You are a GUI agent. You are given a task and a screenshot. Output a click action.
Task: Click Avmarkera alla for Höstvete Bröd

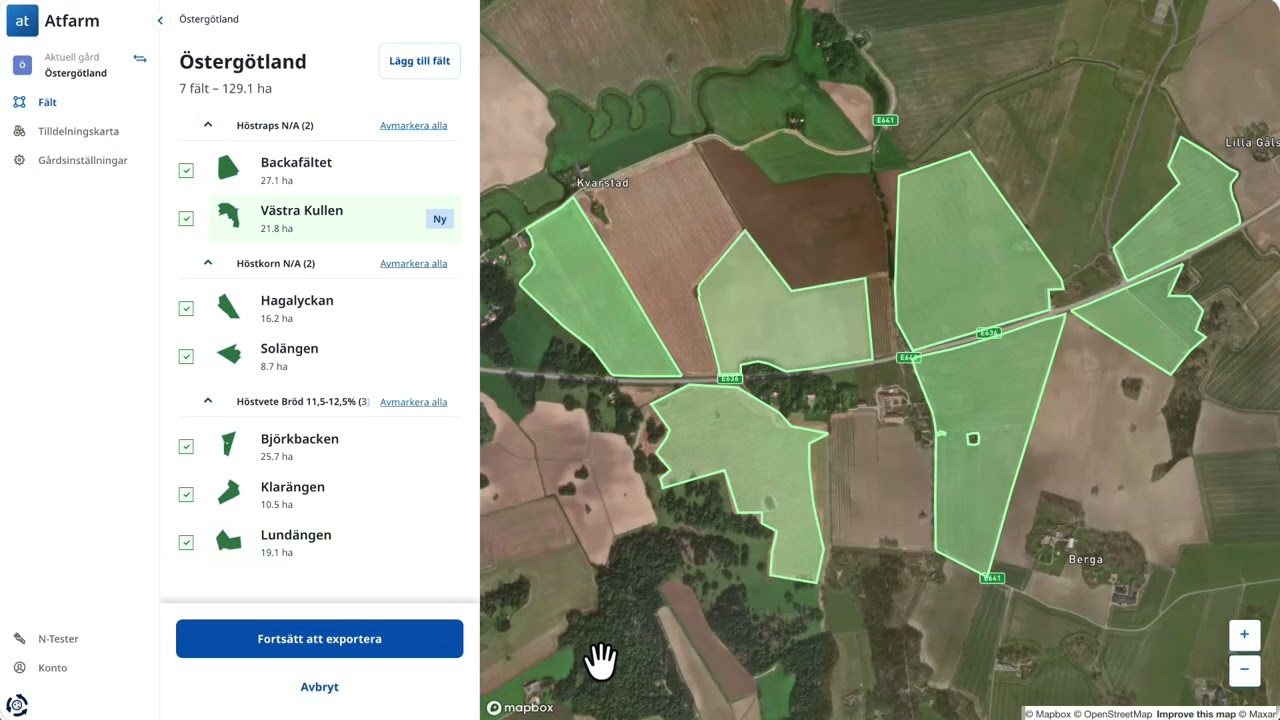[413, 402]
